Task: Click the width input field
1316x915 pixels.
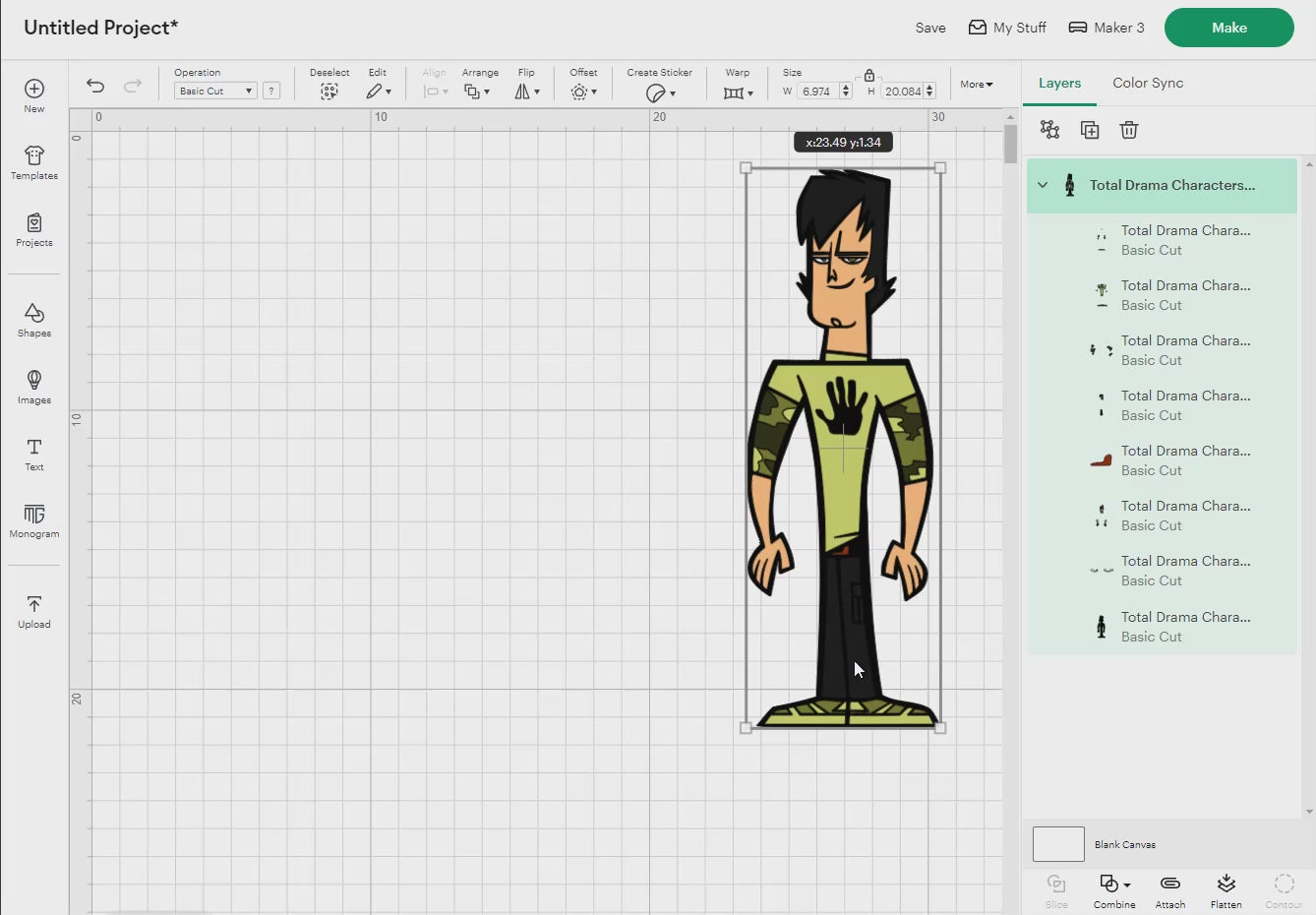Action: [817, 91]
